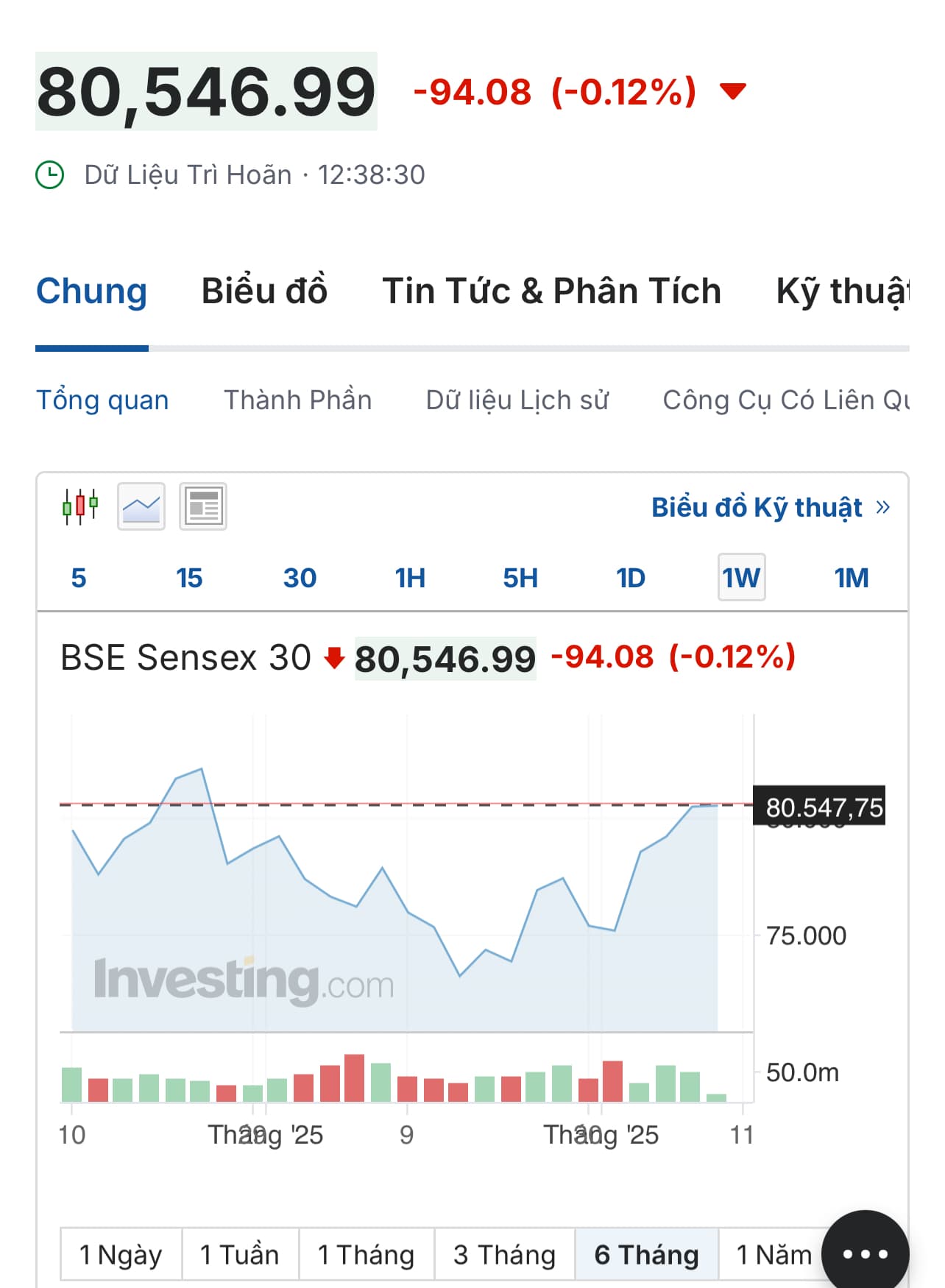This screenshot has width=945, height=1288.
Task: Open the news layout chart icon
Action: tap(203, 506)
